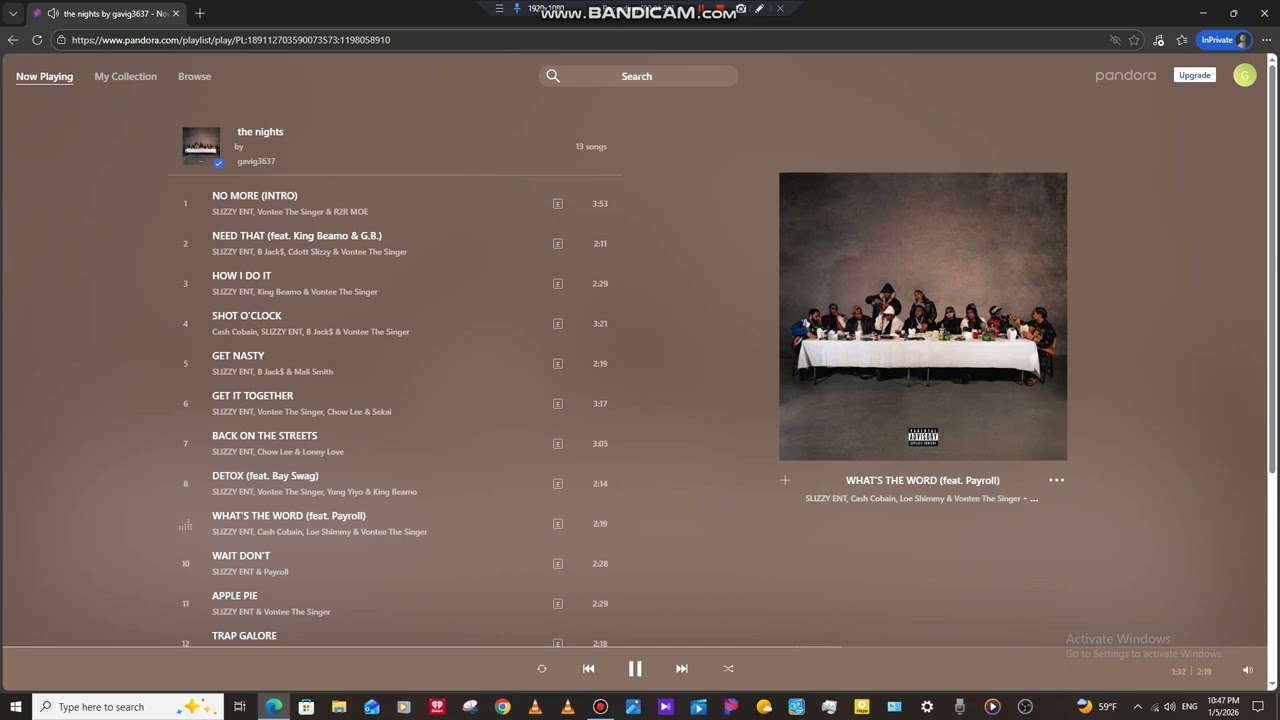Mute the tab using its audio icon

(x=52, y=14)
